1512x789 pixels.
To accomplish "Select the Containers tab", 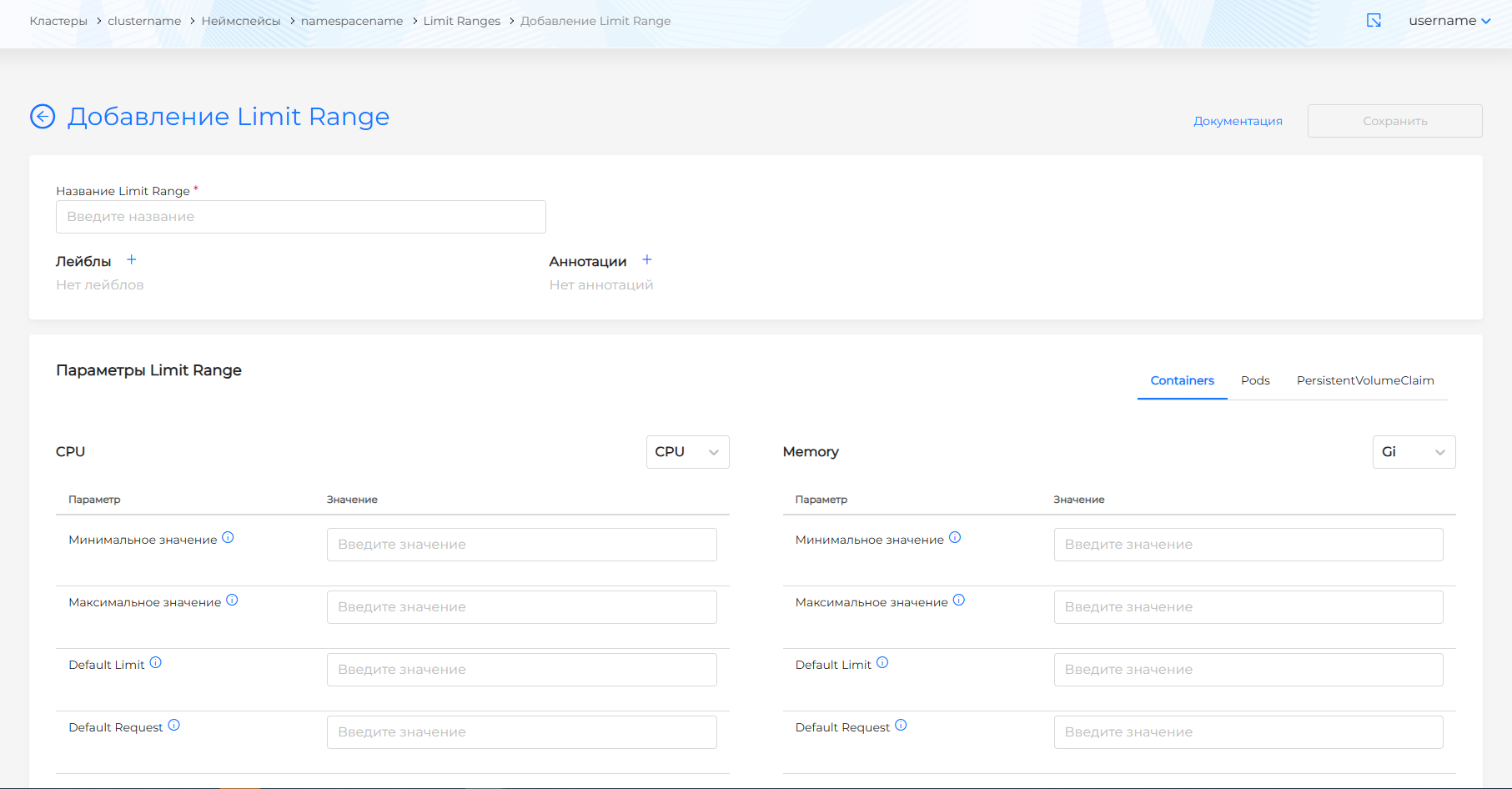I will point(1182,380).
